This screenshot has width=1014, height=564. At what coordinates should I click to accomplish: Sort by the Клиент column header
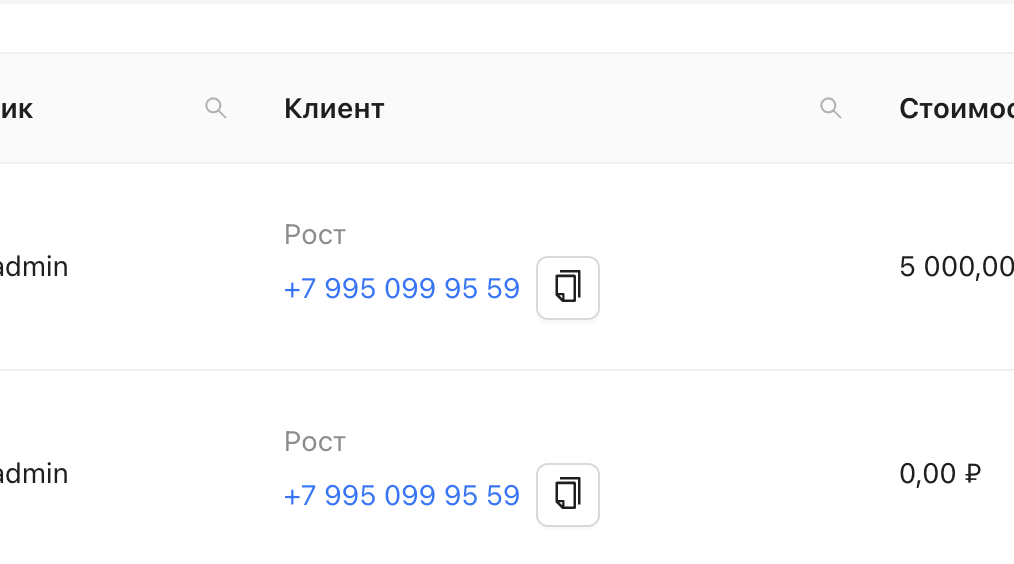coord(334,109)
